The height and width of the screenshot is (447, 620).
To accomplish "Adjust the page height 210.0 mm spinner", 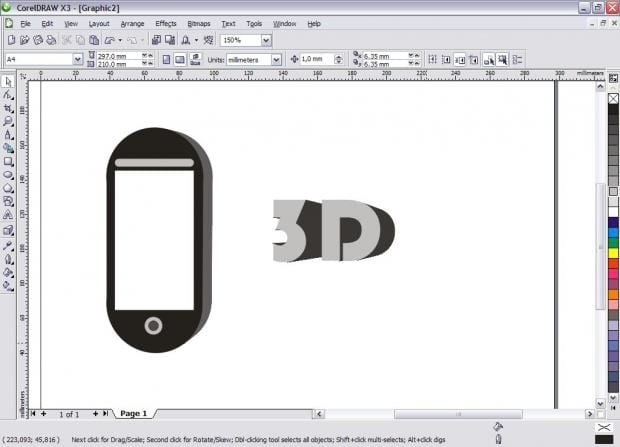I will tap(147, 63).
